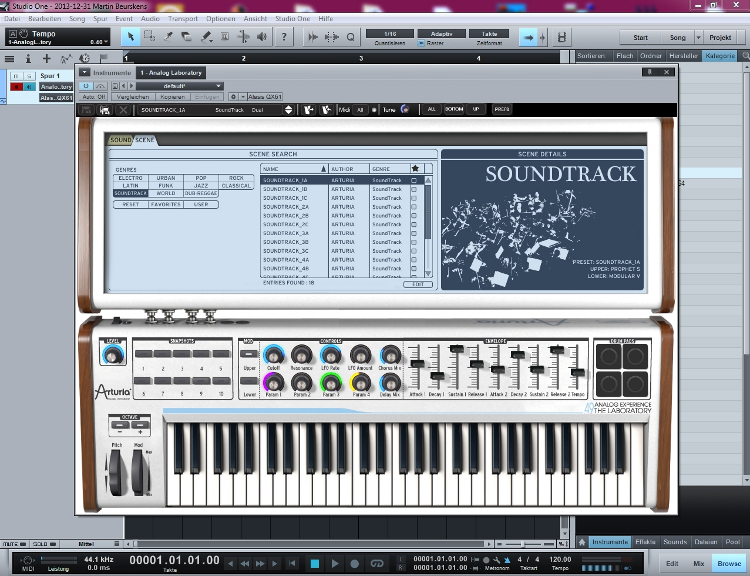Toggle the Loop button in transport
750x576 pixels.
click(x=377, y=563)
